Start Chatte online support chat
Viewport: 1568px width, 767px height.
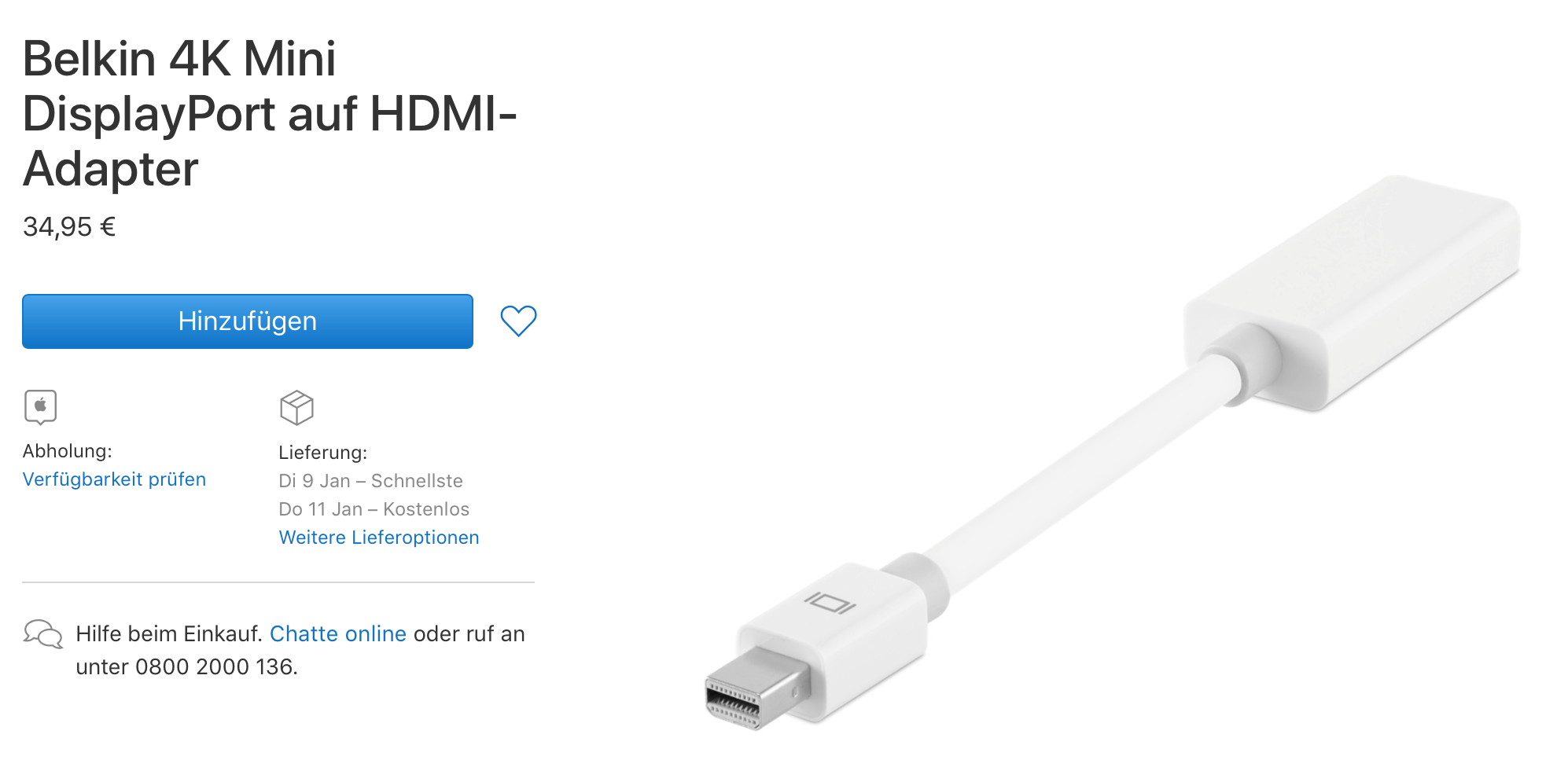click(338, 633)
